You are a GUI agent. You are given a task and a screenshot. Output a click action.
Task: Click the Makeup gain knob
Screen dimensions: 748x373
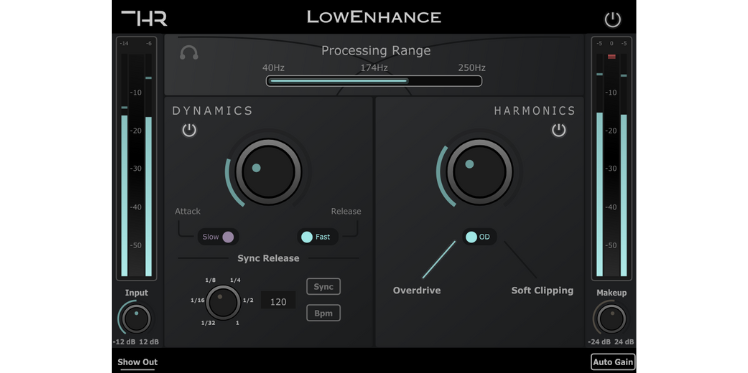[x=611, y=319]
